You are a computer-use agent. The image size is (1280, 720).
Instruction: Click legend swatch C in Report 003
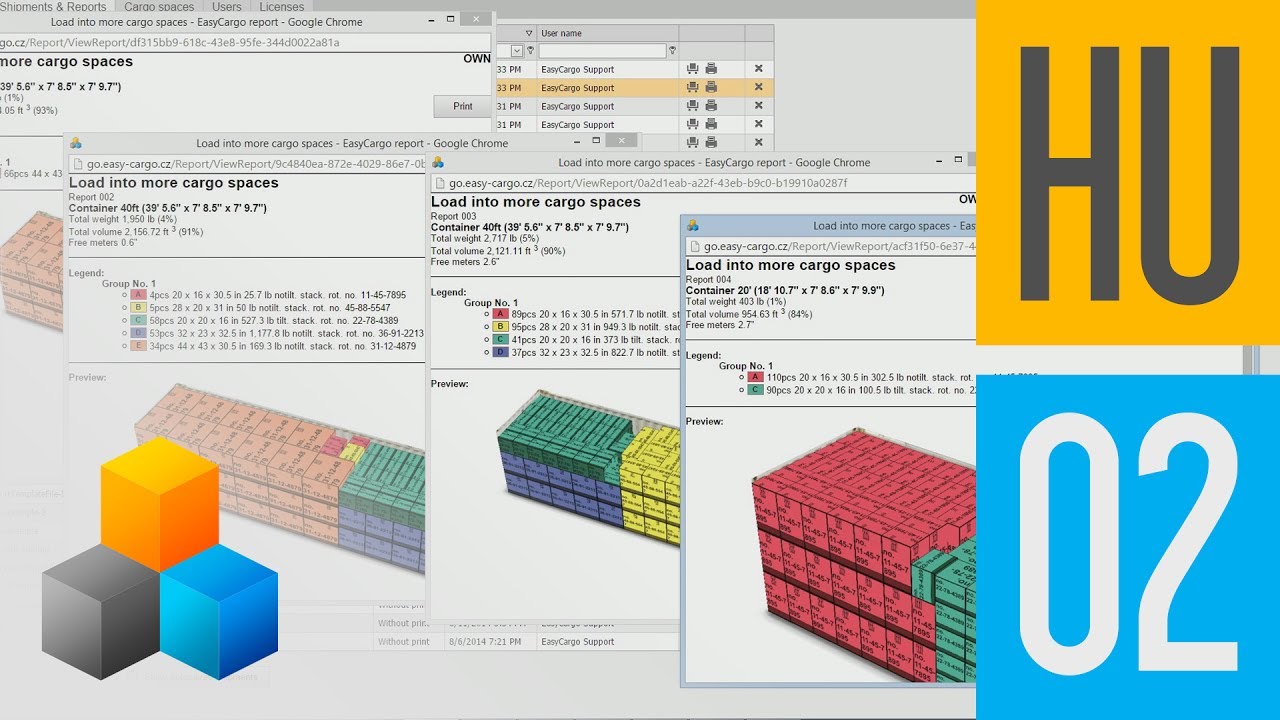pos(501,340)
